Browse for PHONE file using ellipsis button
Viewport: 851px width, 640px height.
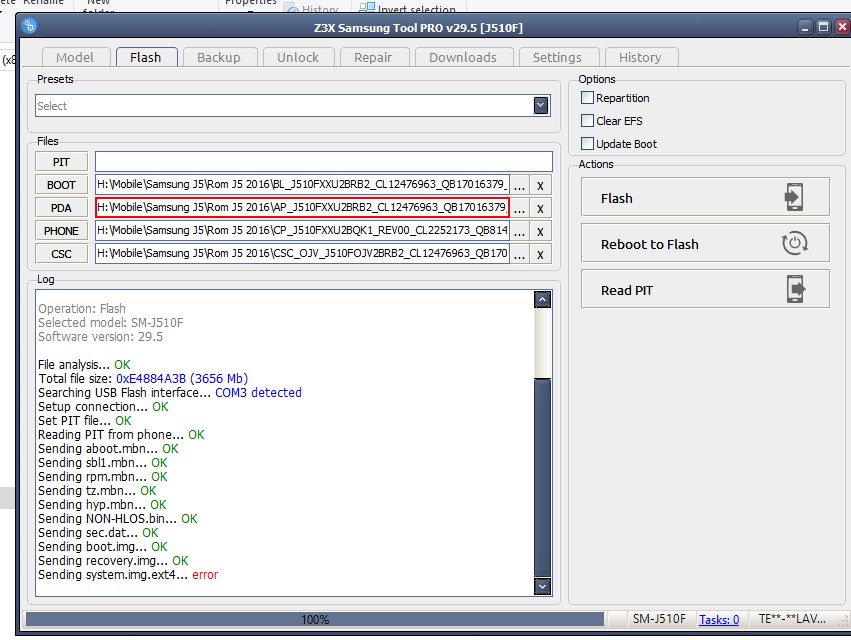tap(519, 231)
